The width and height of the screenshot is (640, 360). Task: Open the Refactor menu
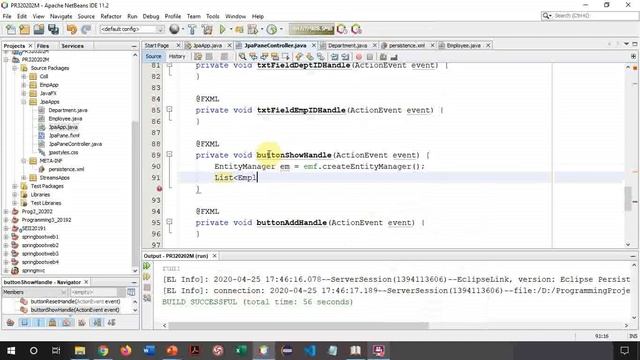tap(111, 16)
